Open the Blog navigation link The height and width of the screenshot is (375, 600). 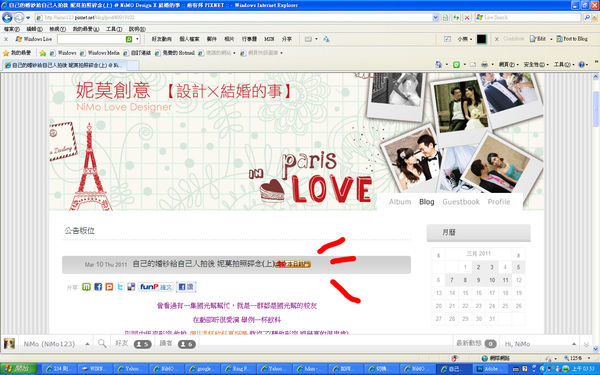pos(427,202)
